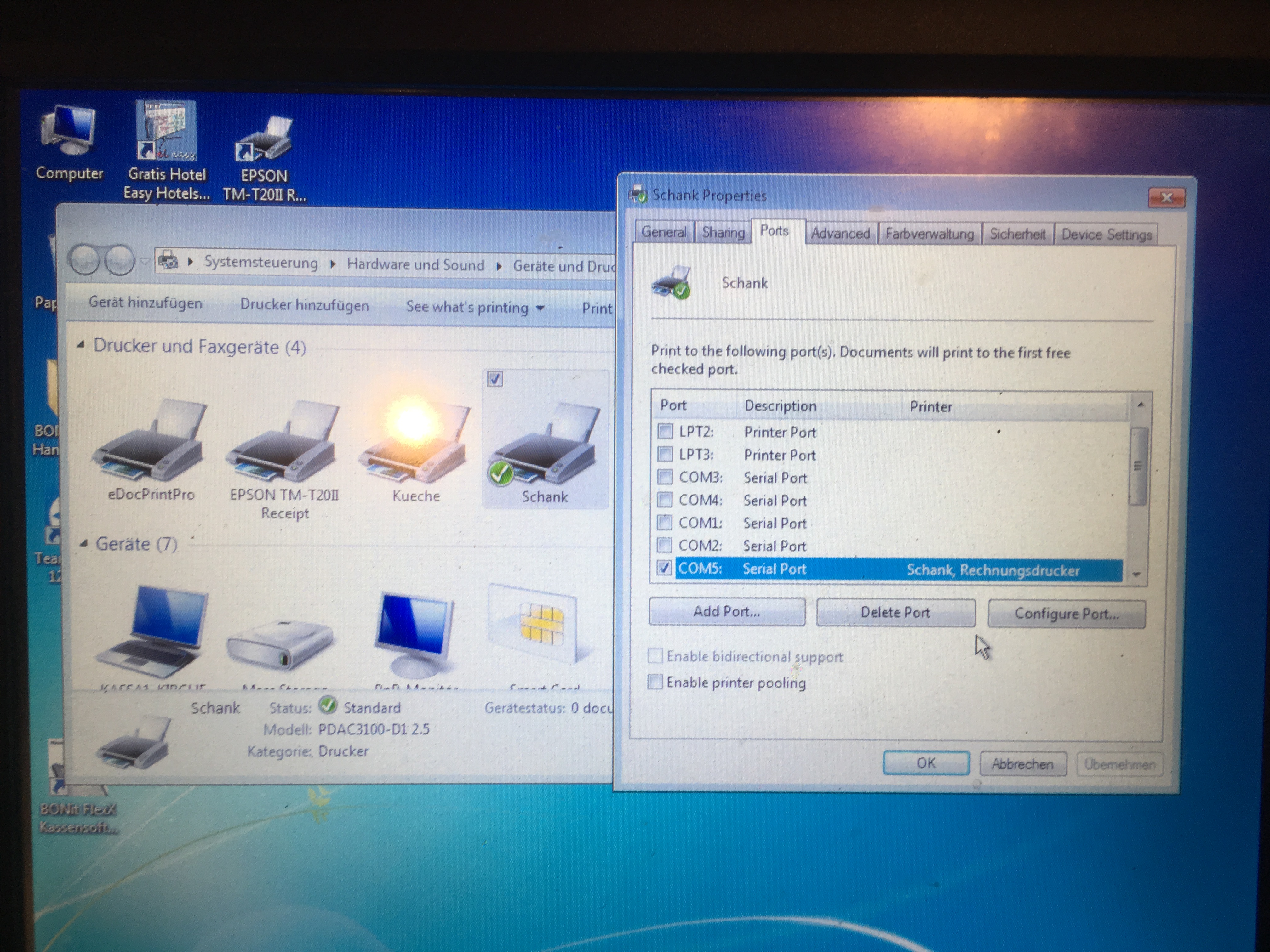
Task: Open EPSON TM-T20II desktop shortcut
Action: (264, 158)
